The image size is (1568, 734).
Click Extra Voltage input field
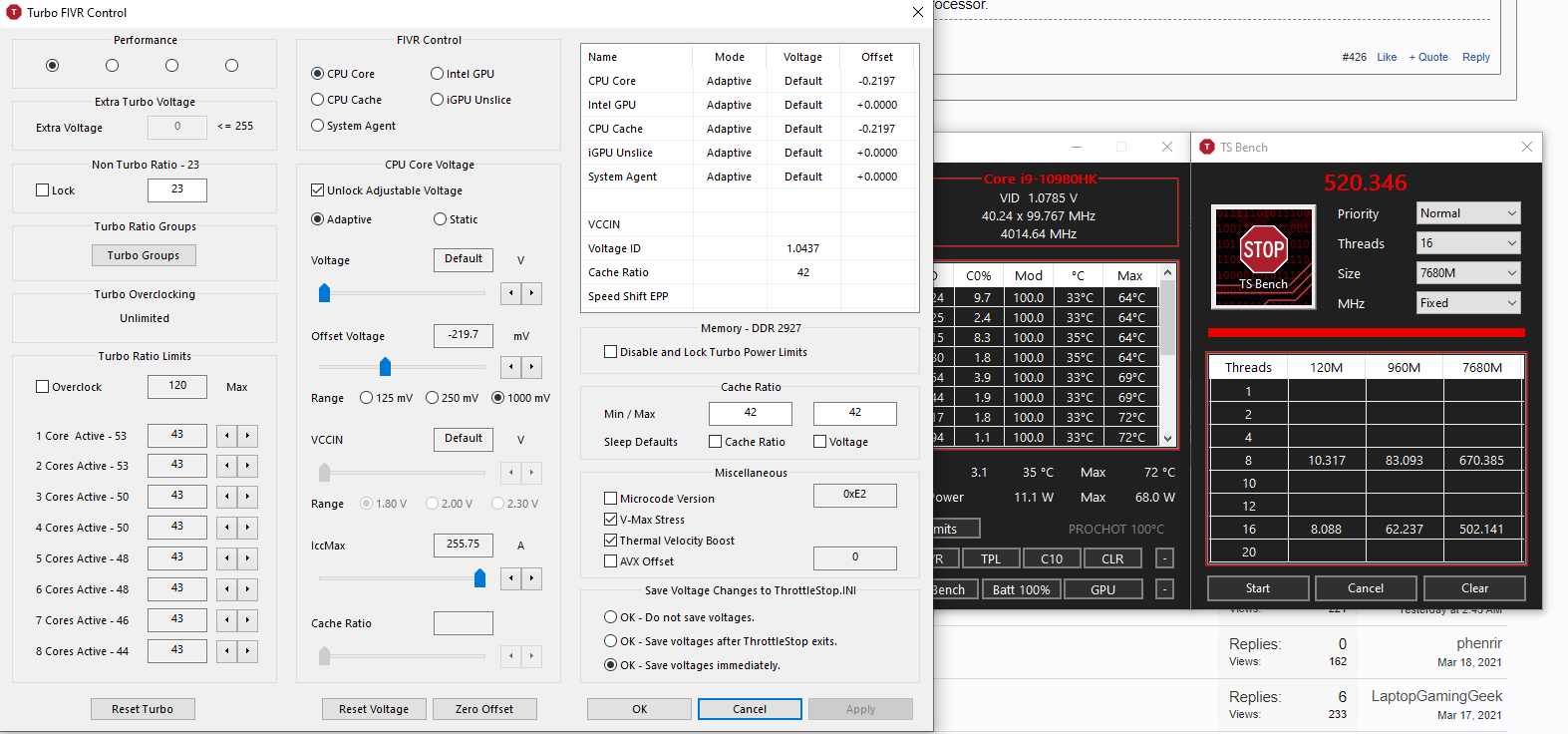177,127
